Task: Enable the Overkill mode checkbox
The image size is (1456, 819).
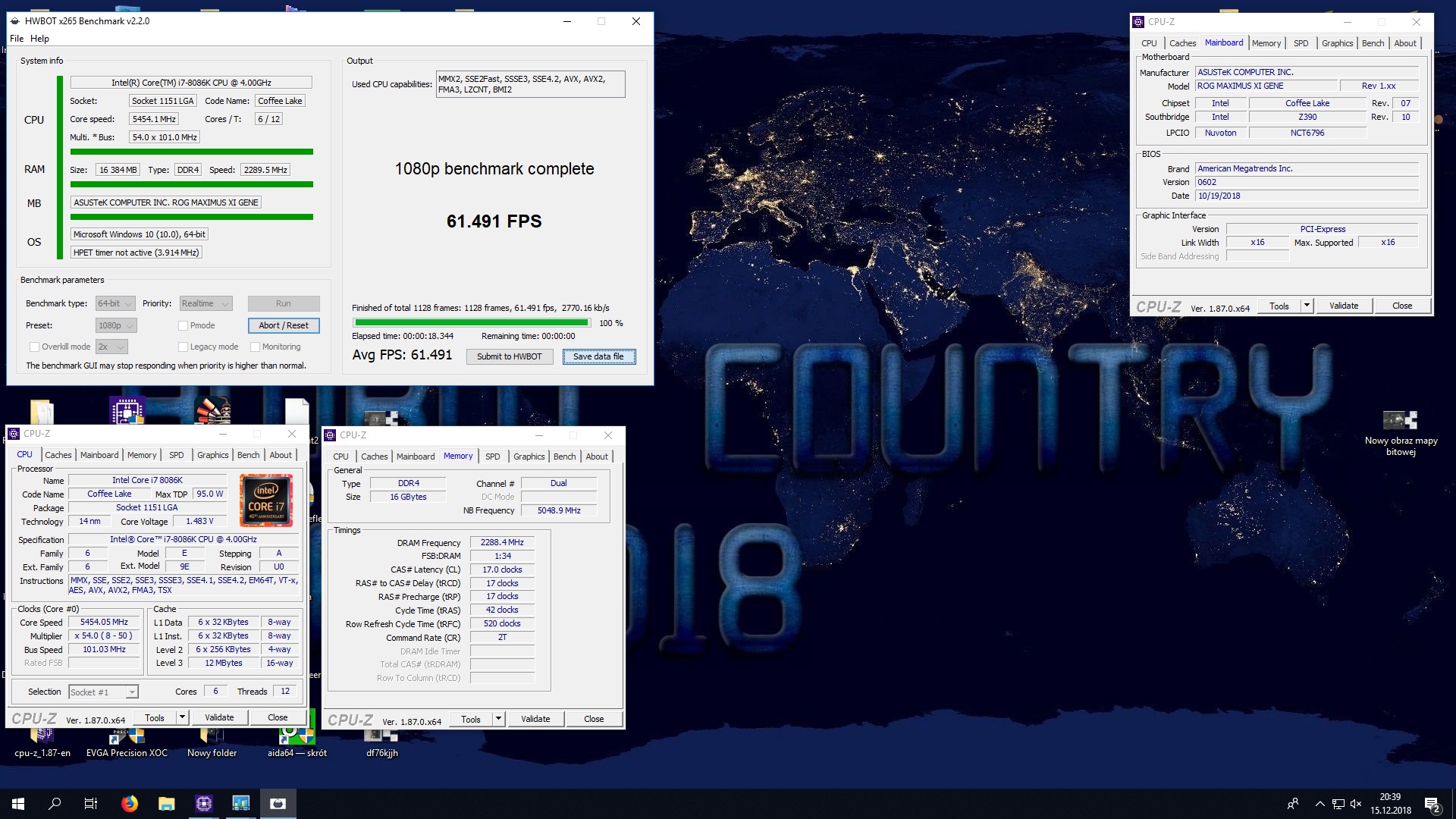Action: [x=34, y=347]
